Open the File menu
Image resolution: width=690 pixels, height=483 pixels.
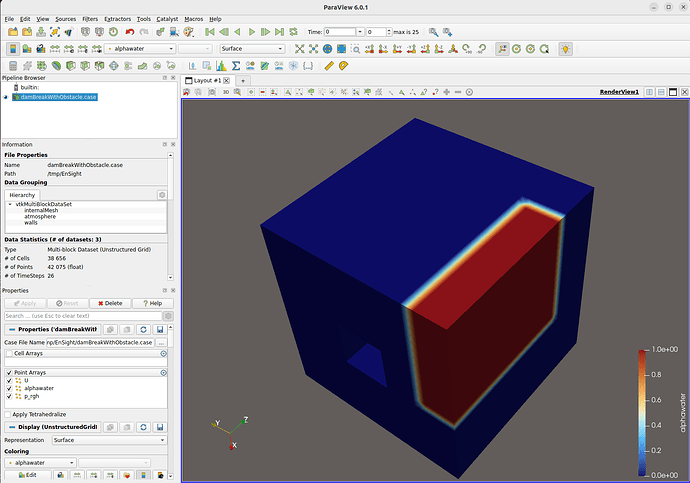point(9,19)
